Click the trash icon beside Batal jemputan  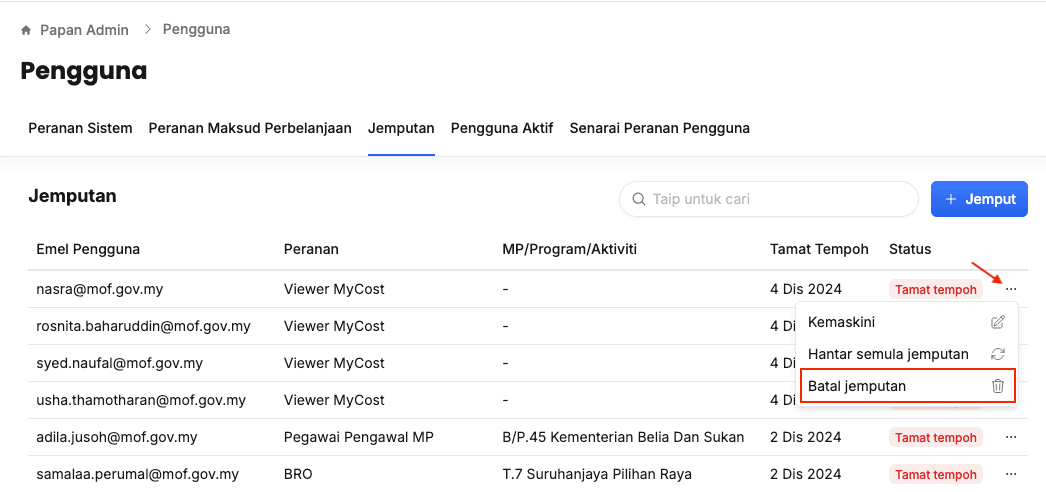tap(997, 386)
